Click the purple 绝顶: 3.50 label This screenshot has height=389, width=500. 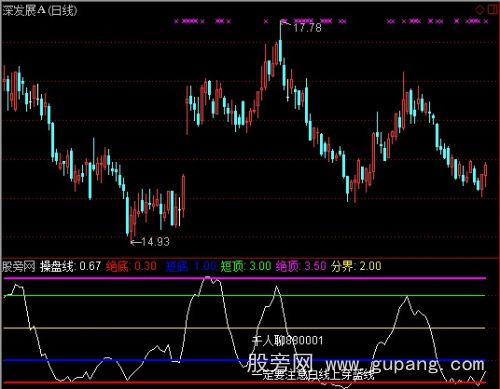[x=301, y=266]
